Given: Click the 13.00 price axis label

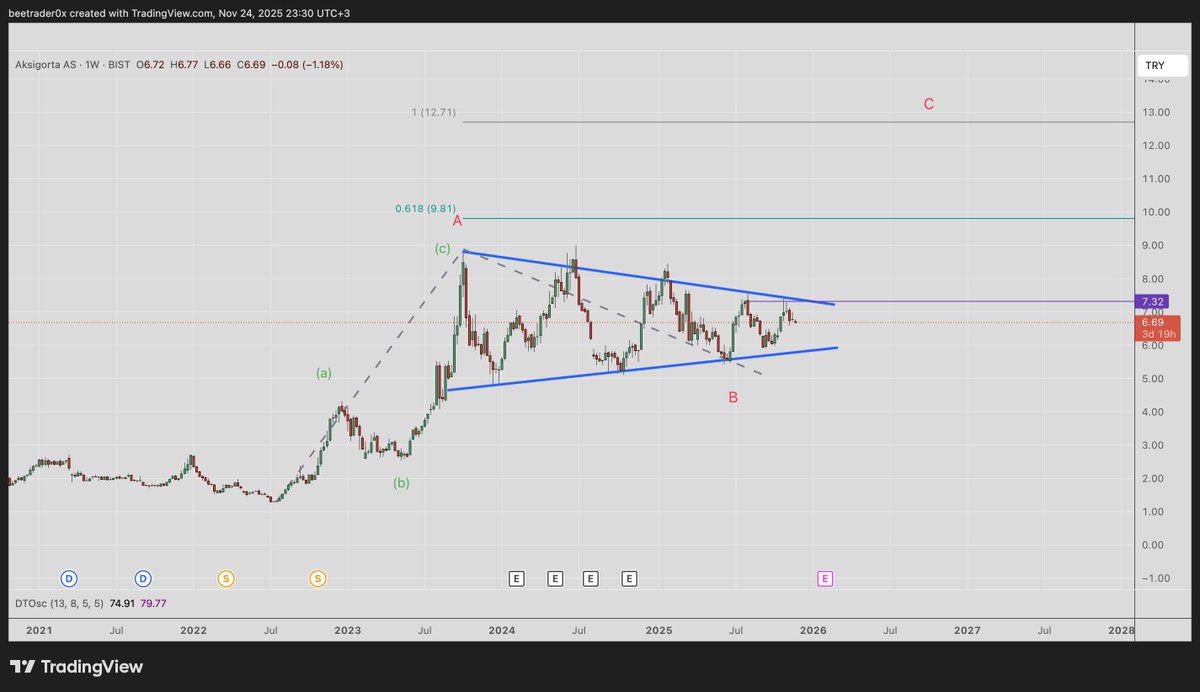Looking at the screenshot, I should 1157,112.
